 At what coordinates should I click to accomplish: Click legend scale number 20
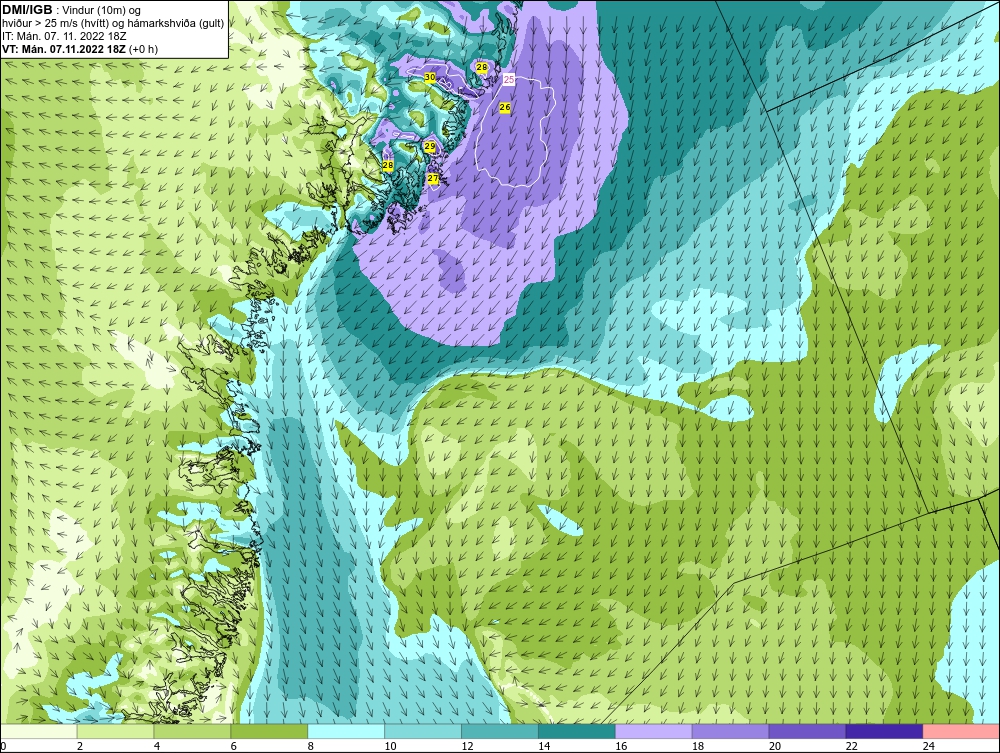pos(775,746)
